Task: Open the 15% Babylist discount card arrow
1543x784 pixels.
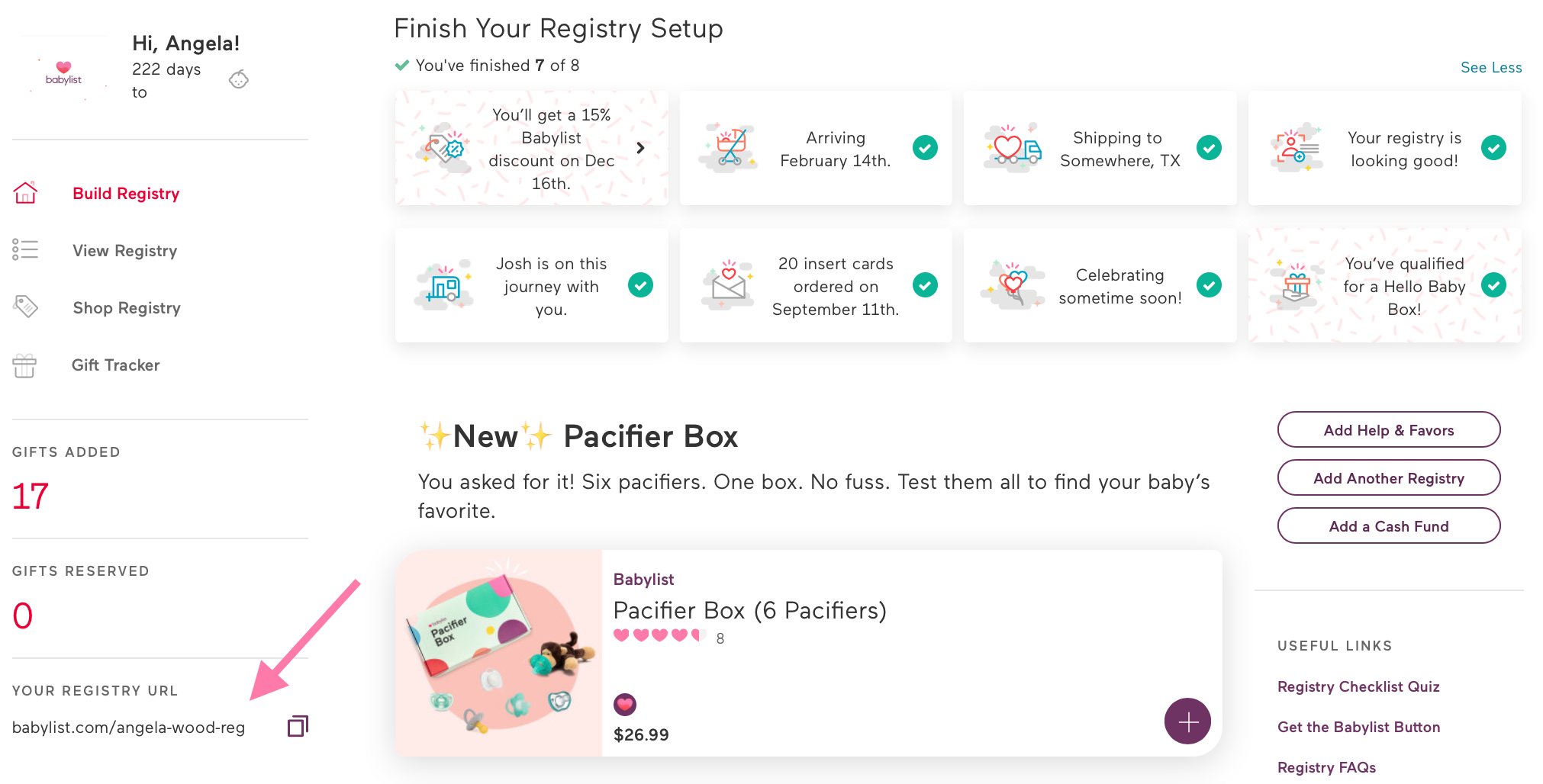Action: click(x=641, y=148)
